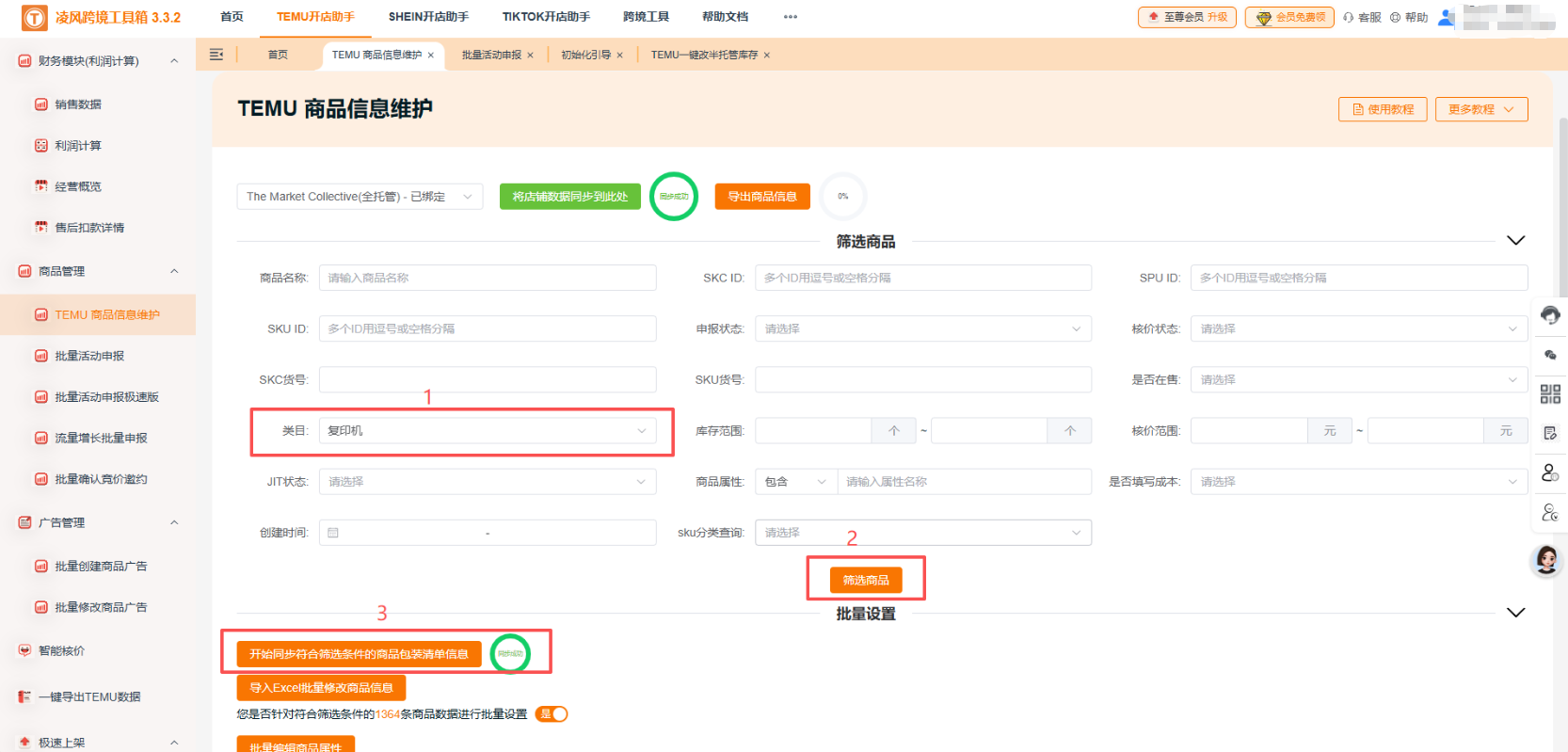Image resolution: width=1568 pixels, height=752 pixels.
Task: Toggle the batch setting 是 switch
Action: pyautogui.click(x=552, y=714)
